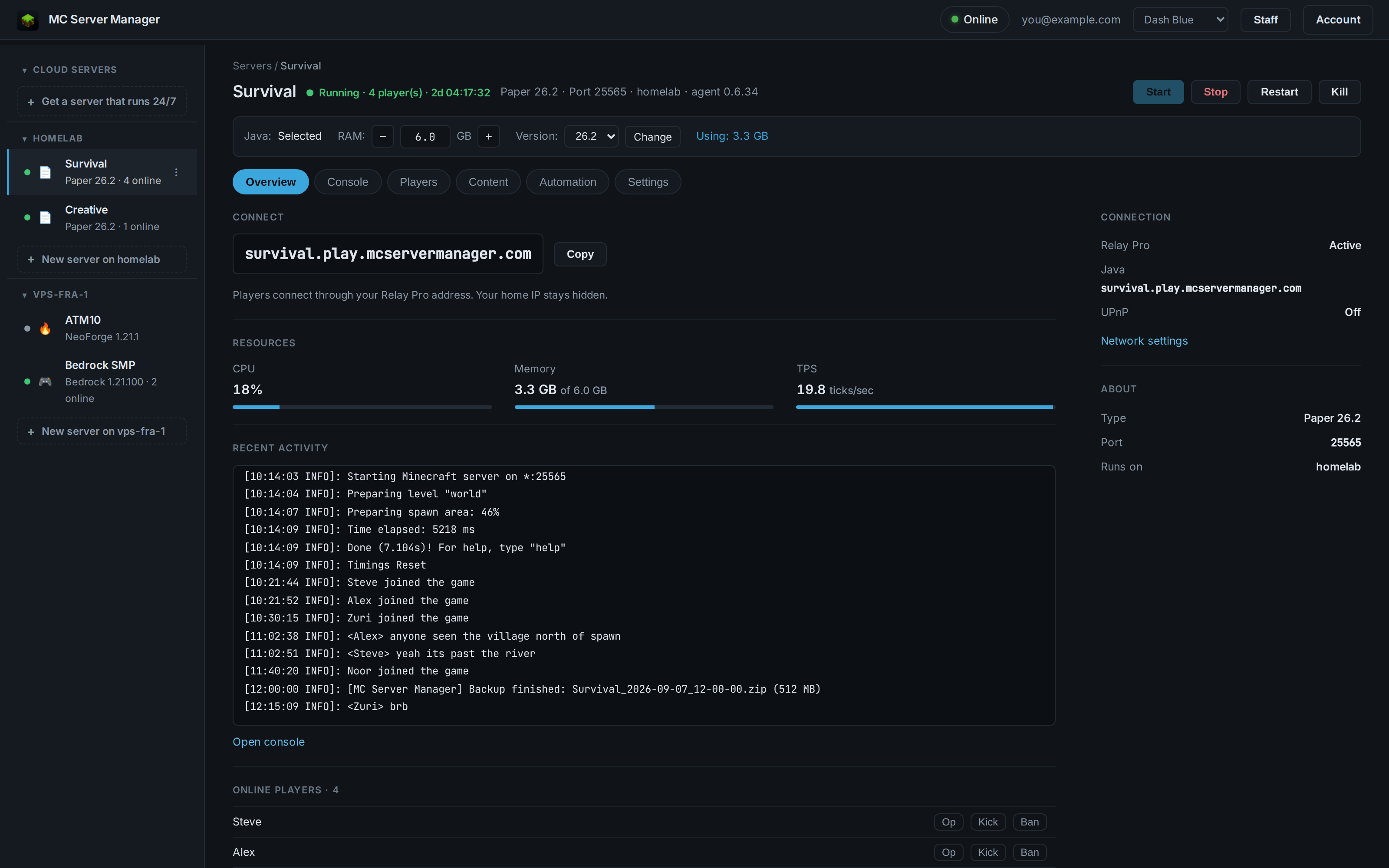The width and height of the screenshot is (1389, 868).
Task: Copy the server connect address
Action: [x=580, y=254]
